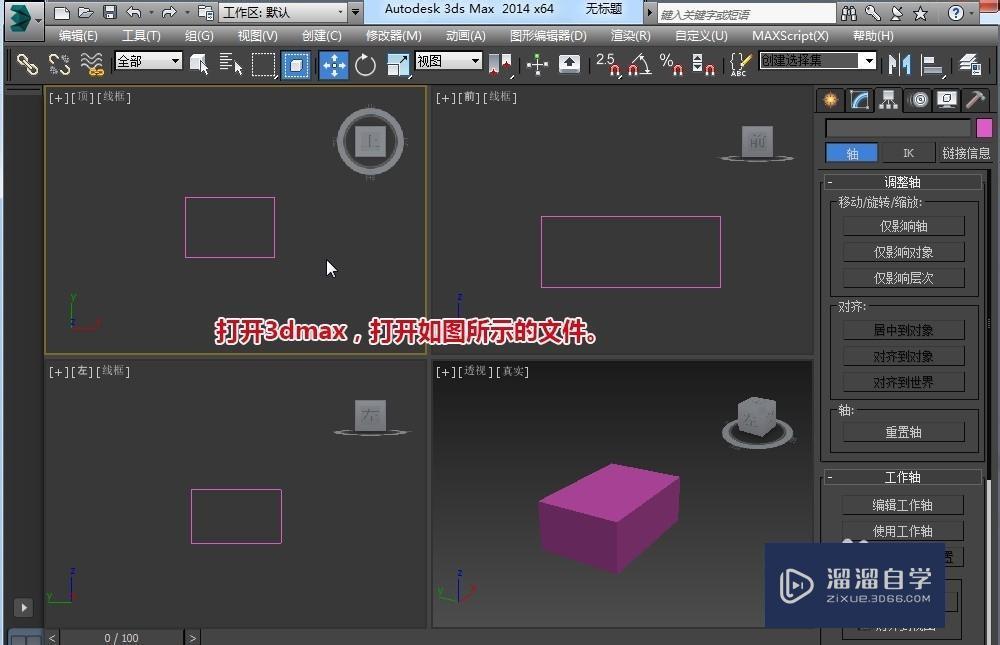Open the 视图 reference coordinate dropdown
Viewport: 1000px width, 645px height.
pyautogui.click(x=447, y=60)
